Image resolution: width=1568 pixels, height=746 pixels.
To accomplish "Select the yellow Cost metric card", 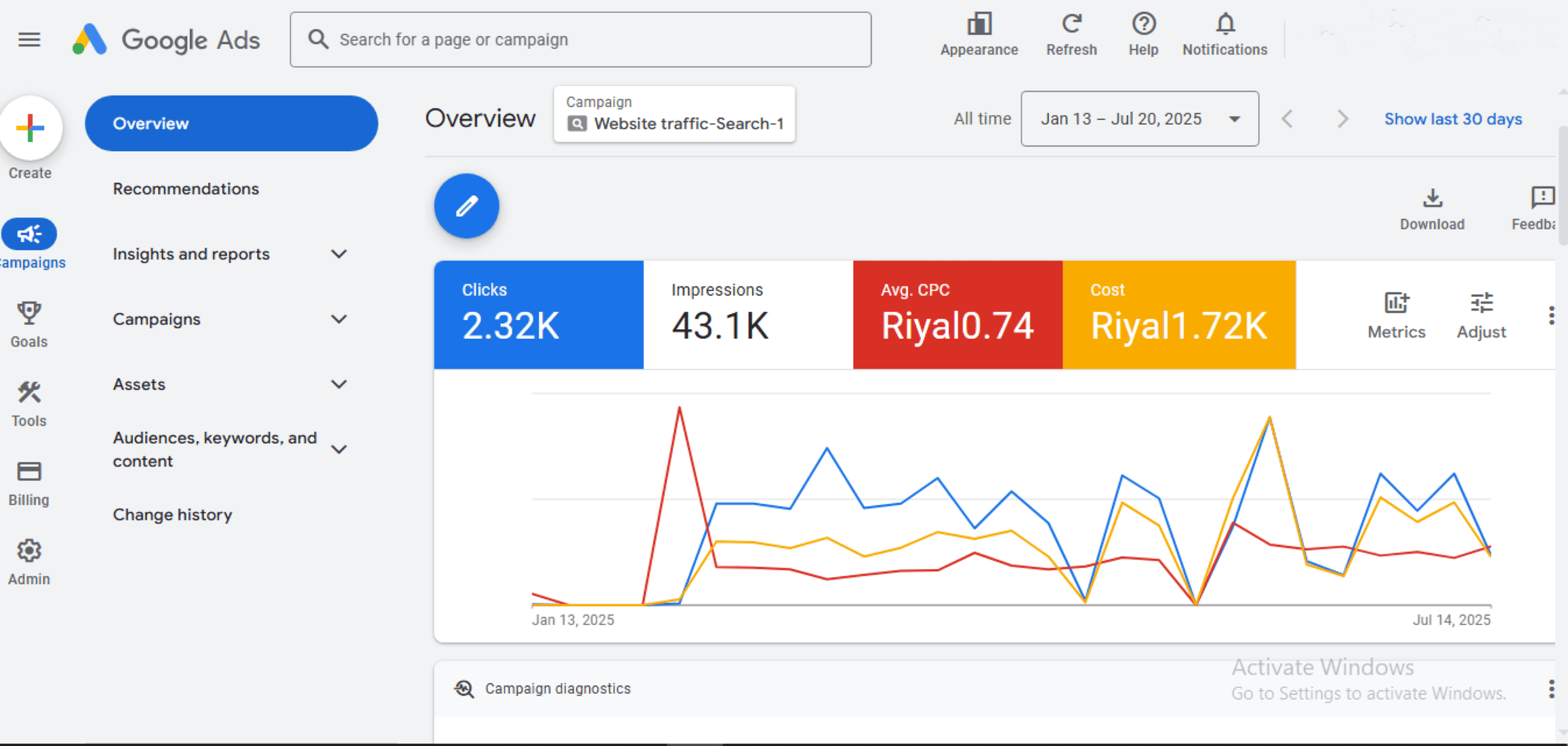I will (x=1179, y=315).
